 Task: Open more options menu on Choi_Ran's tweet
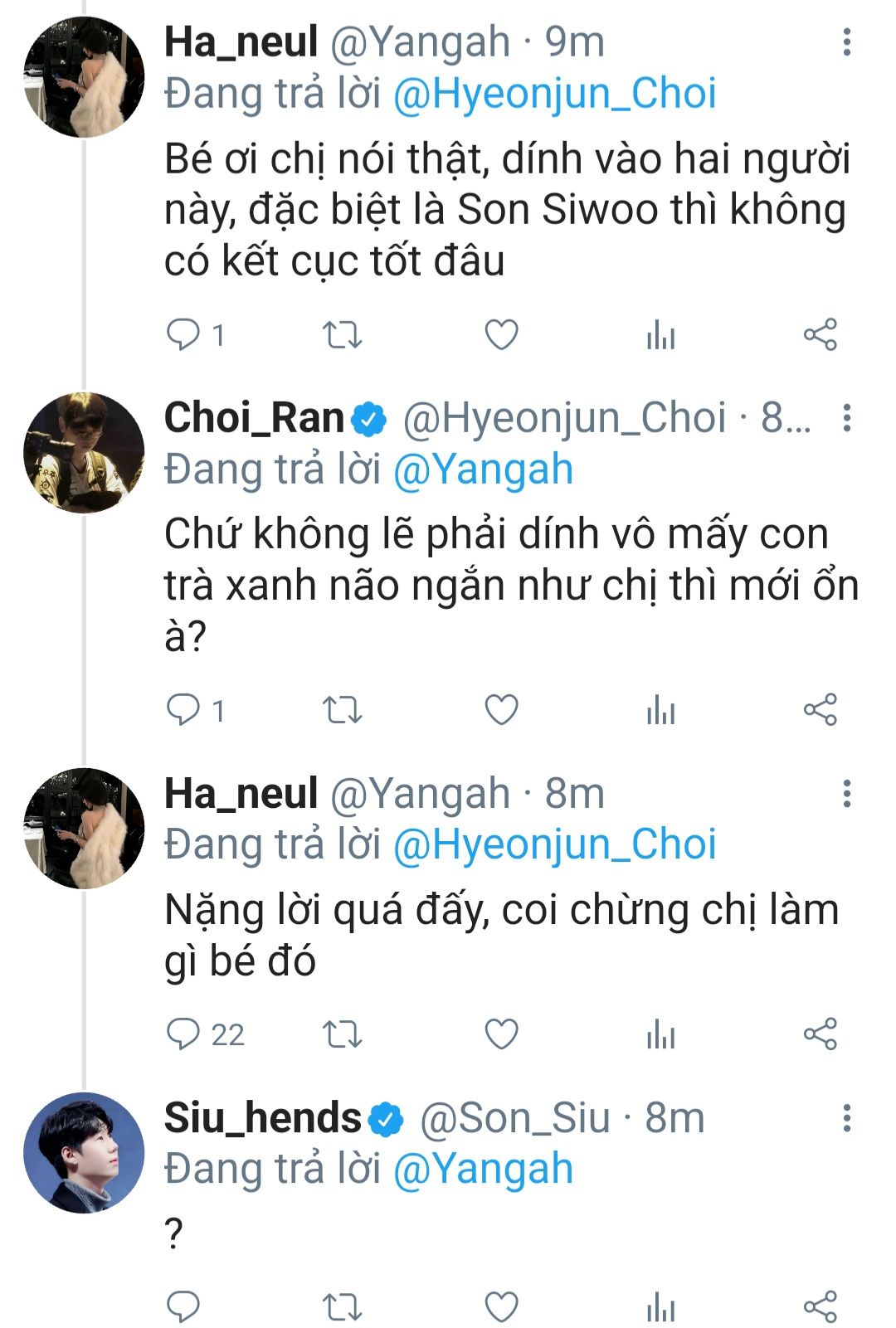(846, 418)
